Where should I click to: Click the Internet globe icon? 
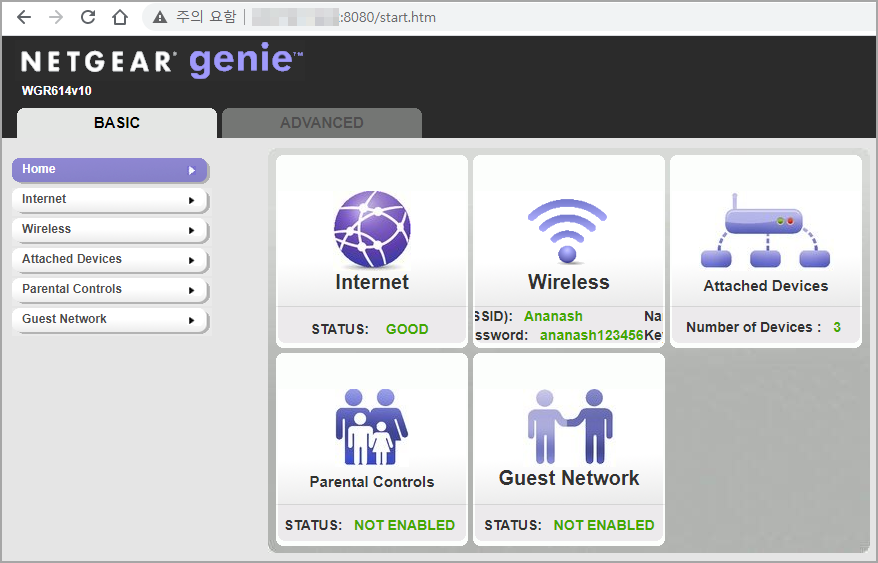[x=372, y=229]
